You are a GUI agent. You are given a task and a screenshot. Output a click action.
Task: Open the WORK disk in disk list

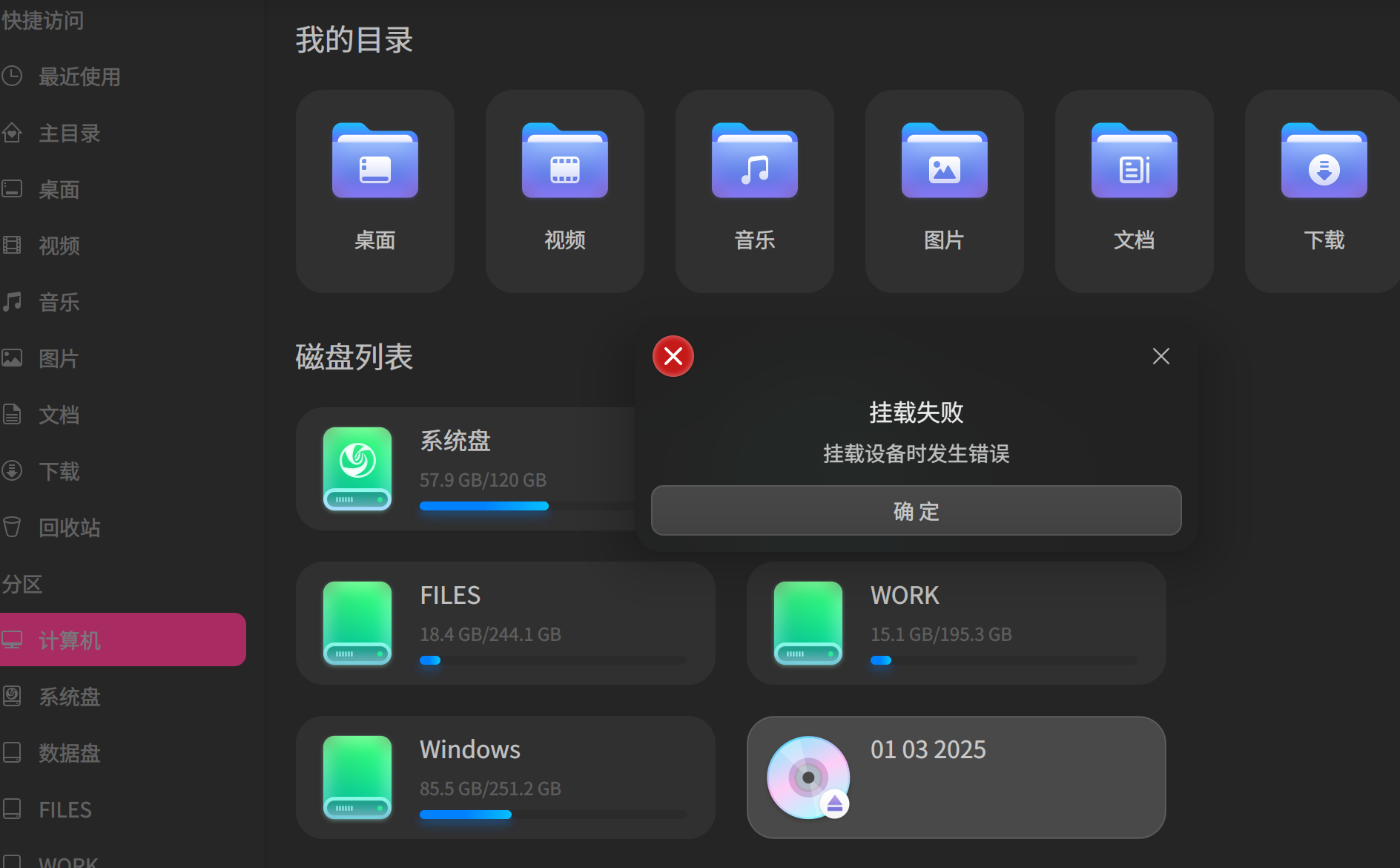pos(957,623)
